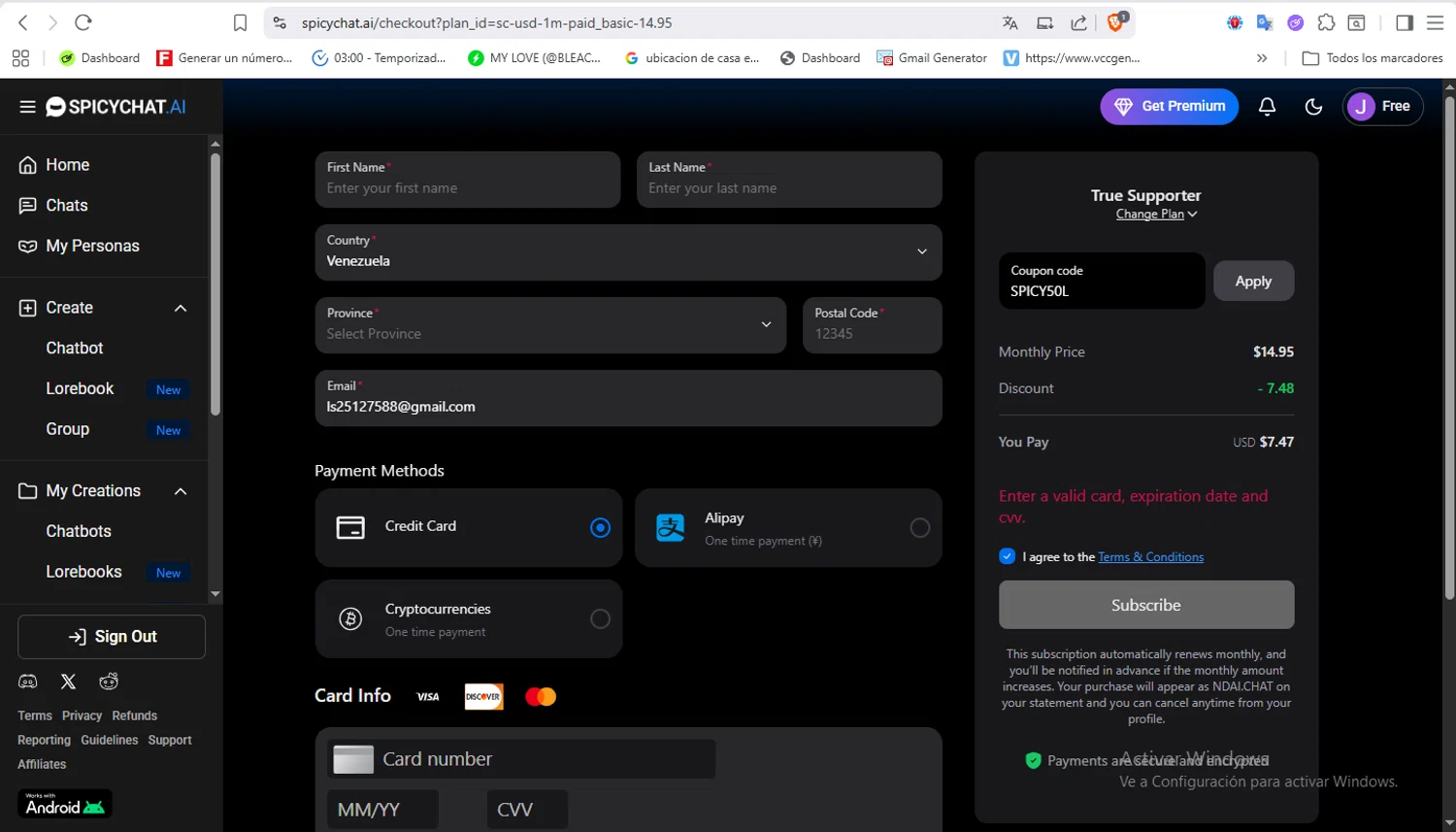The height and width of the screenshot is (832, 1456).
Task: Open Affiliates footer link
Action: pos(42,765)
